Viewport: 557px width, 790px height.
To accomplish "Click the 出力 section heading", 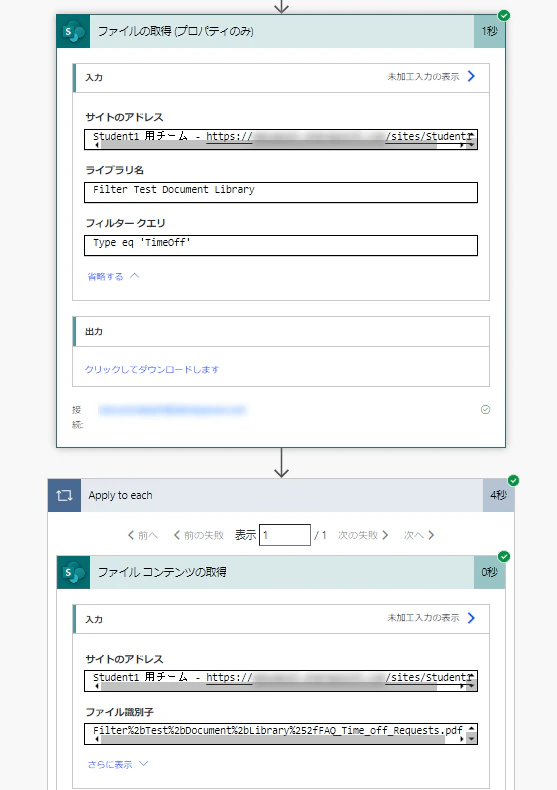I will tap(94, 332).
